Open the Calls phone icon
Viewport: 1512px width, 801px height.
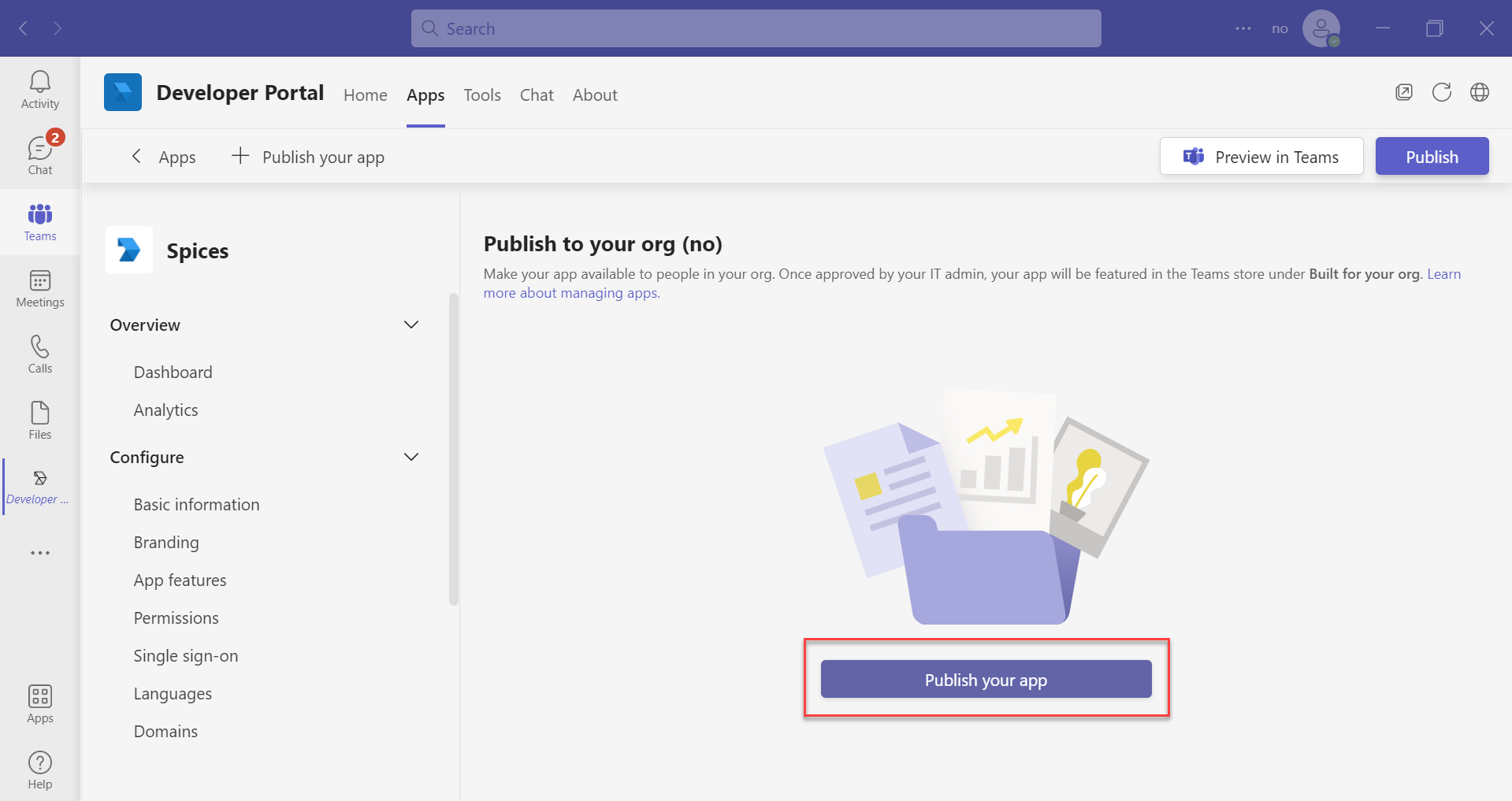pyautogui.click(x=40, y=354)
